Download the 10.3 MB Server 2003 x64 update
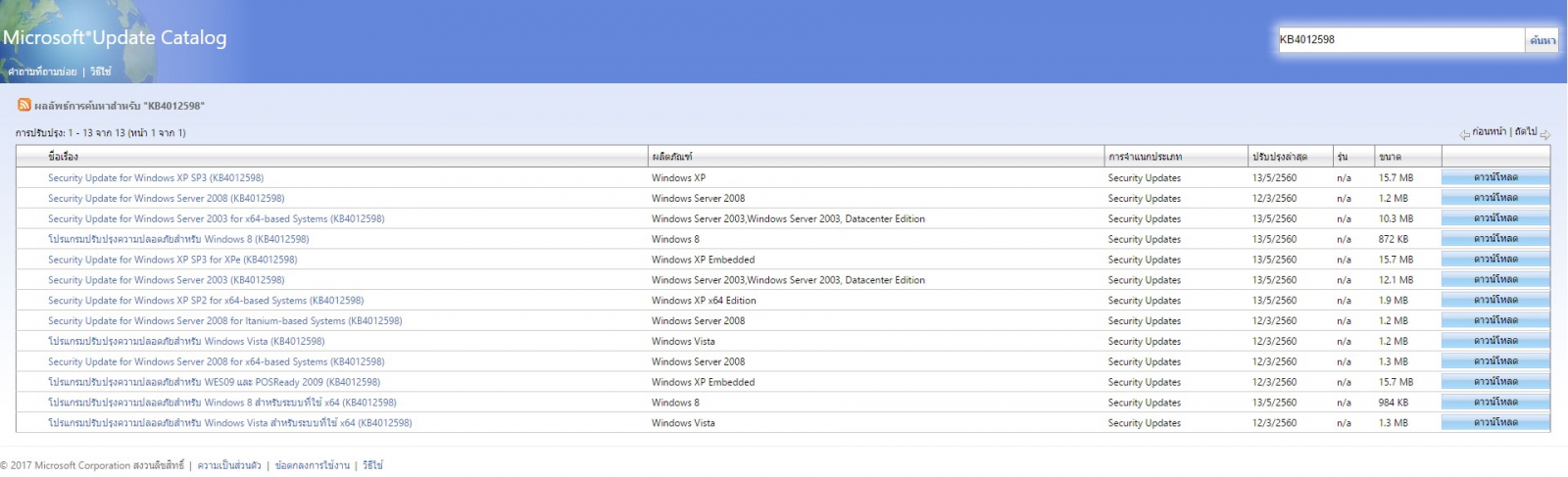 point(1495,218)
